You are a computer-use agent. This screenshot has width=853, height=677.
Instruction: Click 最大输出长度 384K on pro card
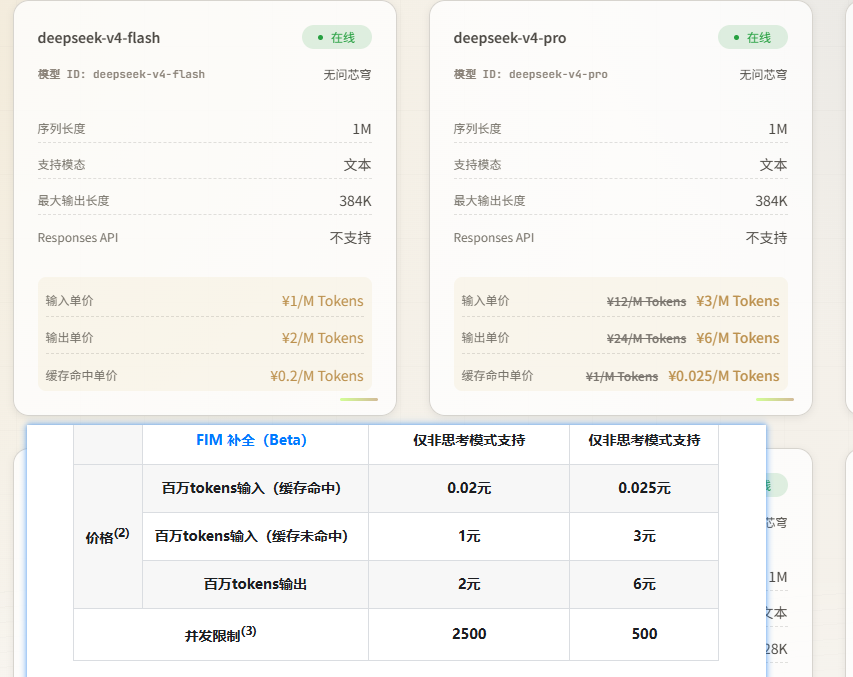click(771, 201)
